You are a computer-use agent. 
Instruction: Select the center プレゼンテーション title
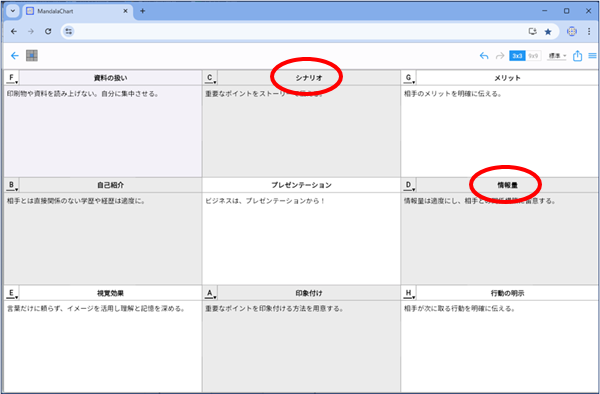(x=302, y=185)
